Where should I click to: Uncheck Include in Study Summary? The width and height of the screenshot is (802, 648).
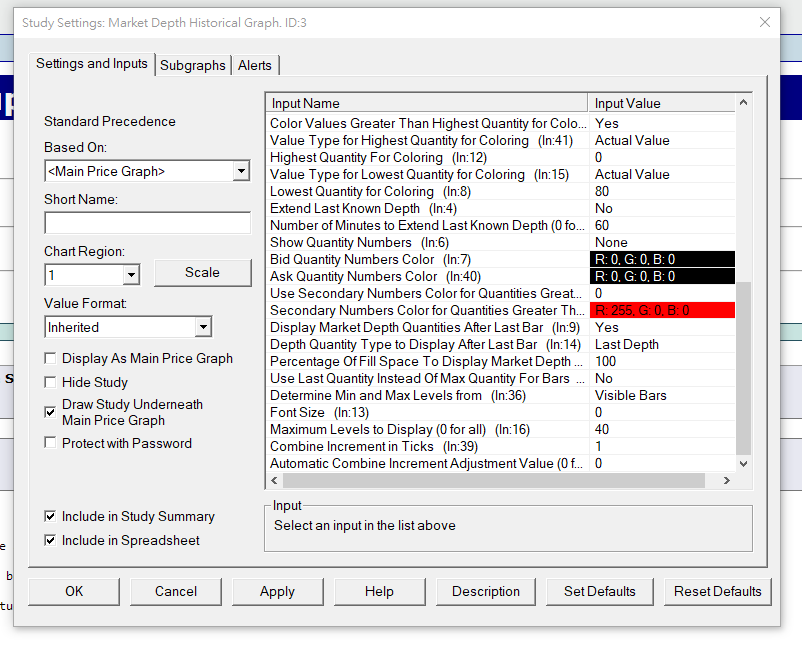point(50,517)
